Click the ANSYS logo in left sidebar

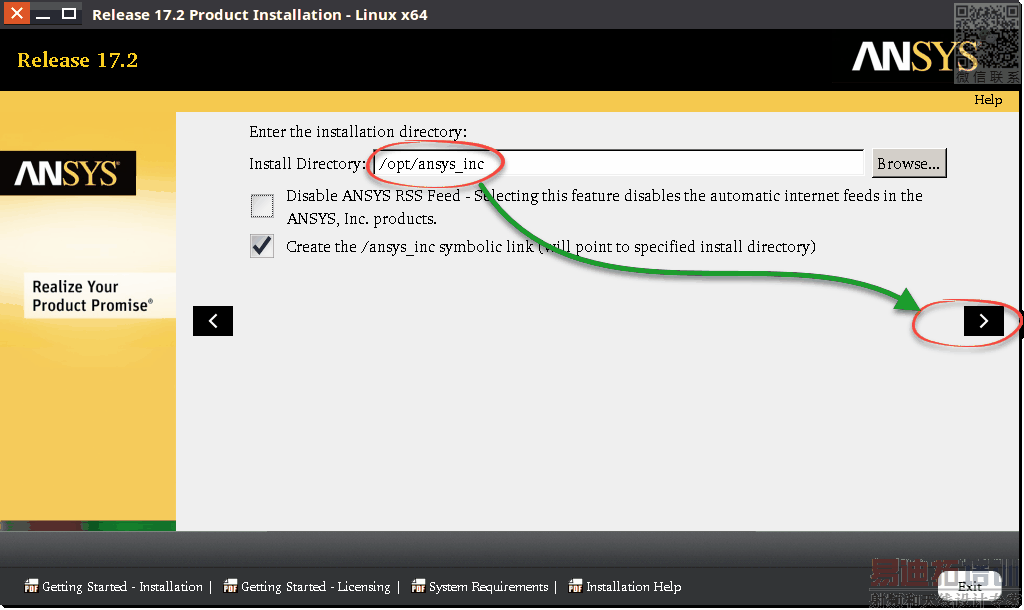coord(68,173)
